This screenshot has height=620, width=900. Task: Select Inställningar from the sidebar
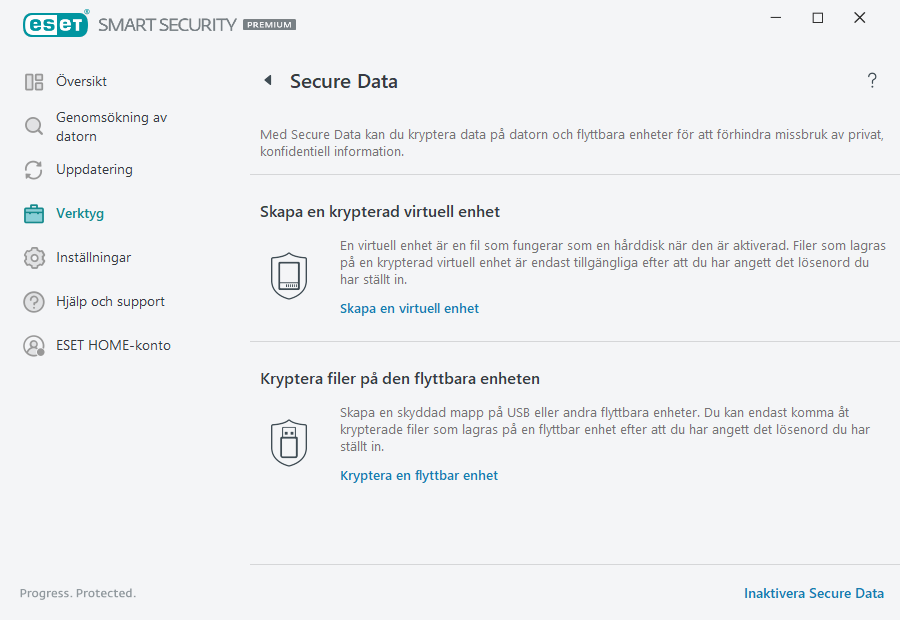92,257
